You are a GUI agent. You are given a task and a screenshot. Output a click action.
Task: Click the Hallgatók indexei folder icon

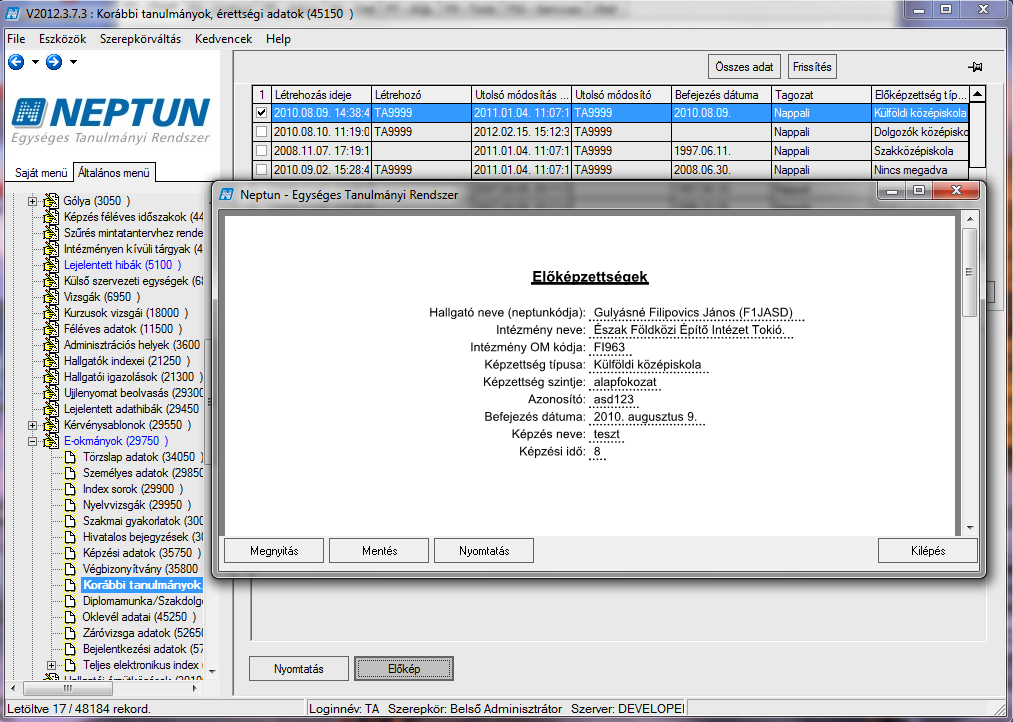(x=51, y=361)
